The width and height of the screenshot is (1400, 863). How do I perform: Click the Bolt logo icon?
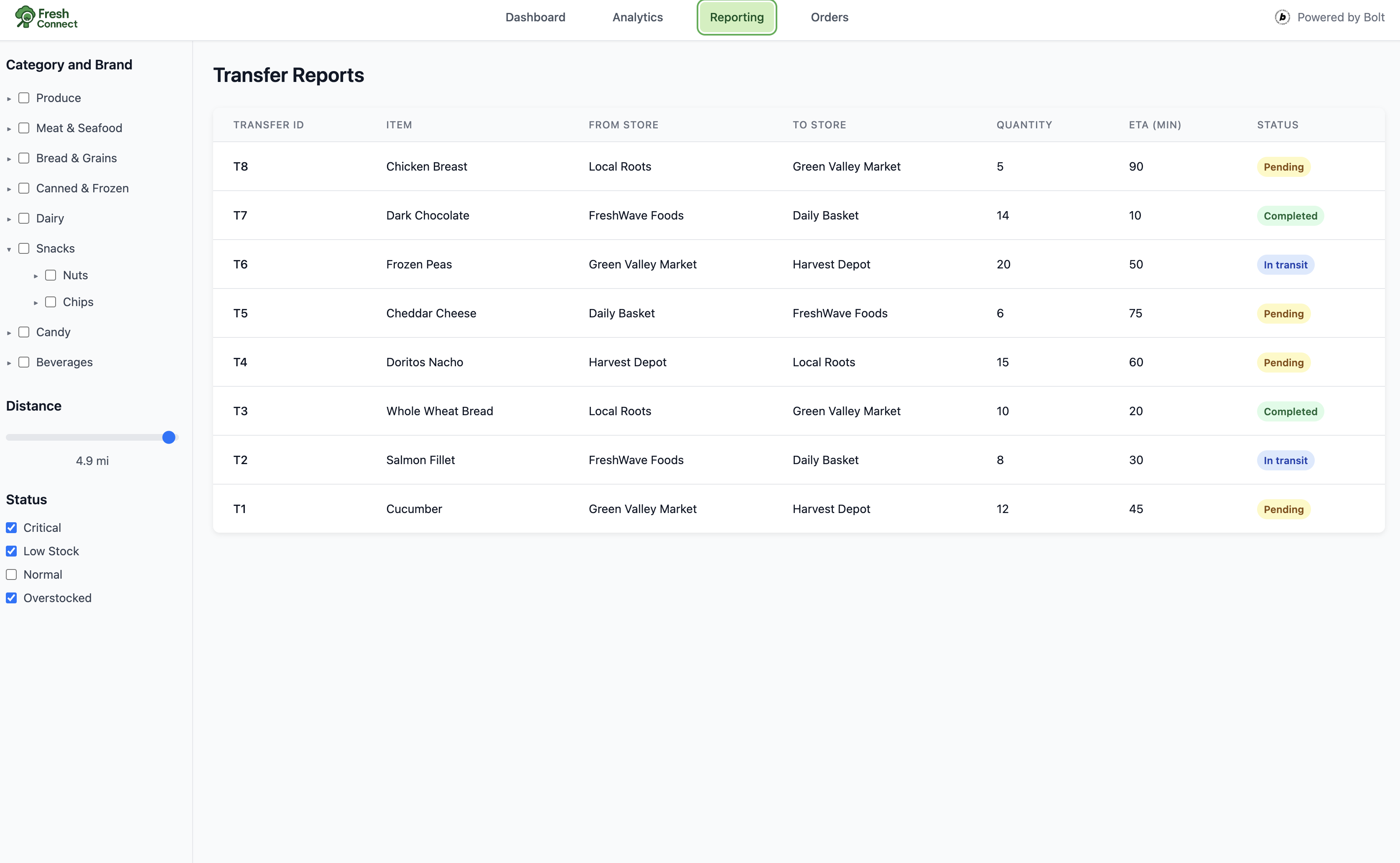(1282, 17)
